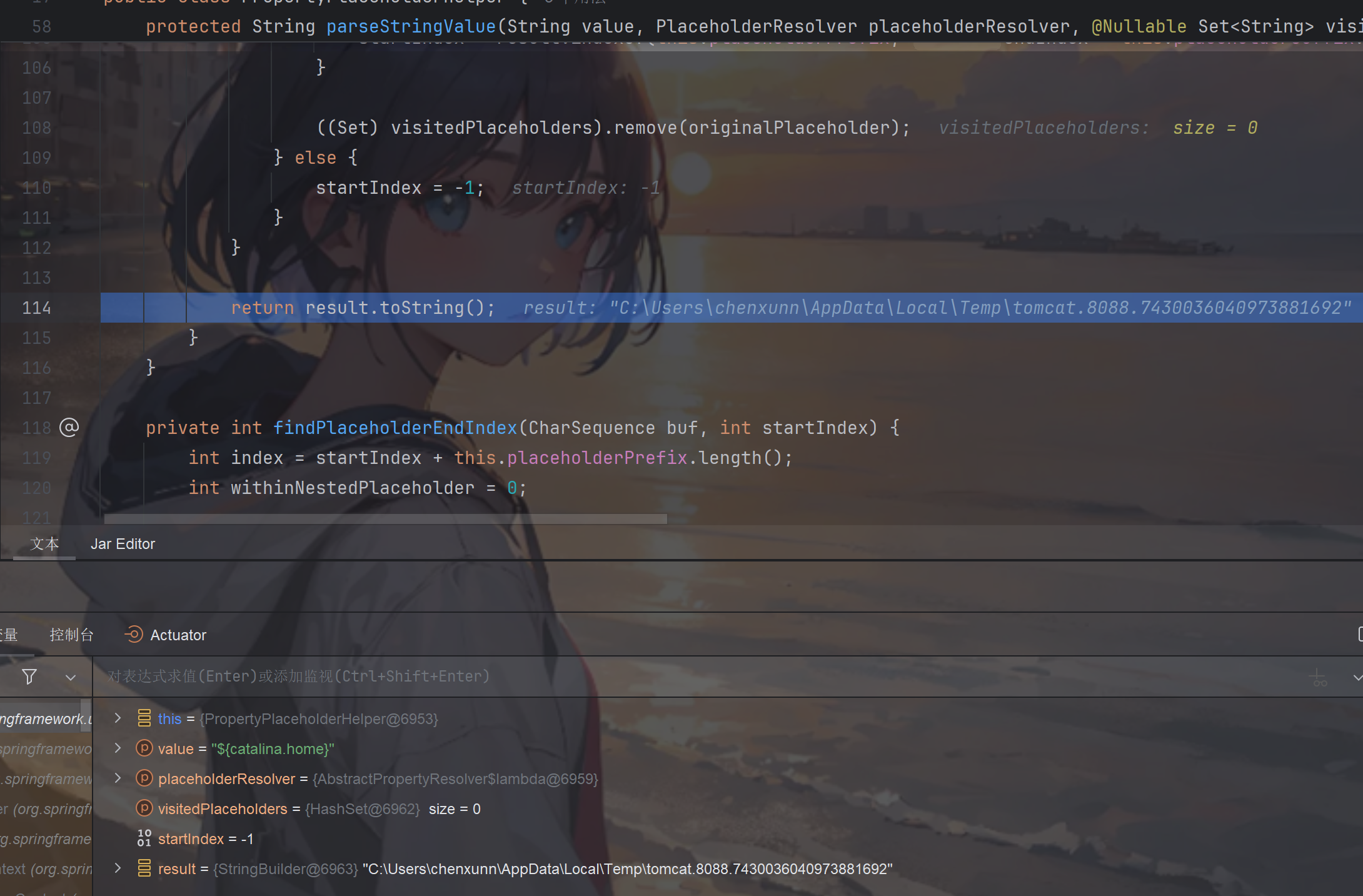Click the editor horizontal scrollbar
The width and height of the screenshot is (1363, 896).
click(x=385, y=519)
